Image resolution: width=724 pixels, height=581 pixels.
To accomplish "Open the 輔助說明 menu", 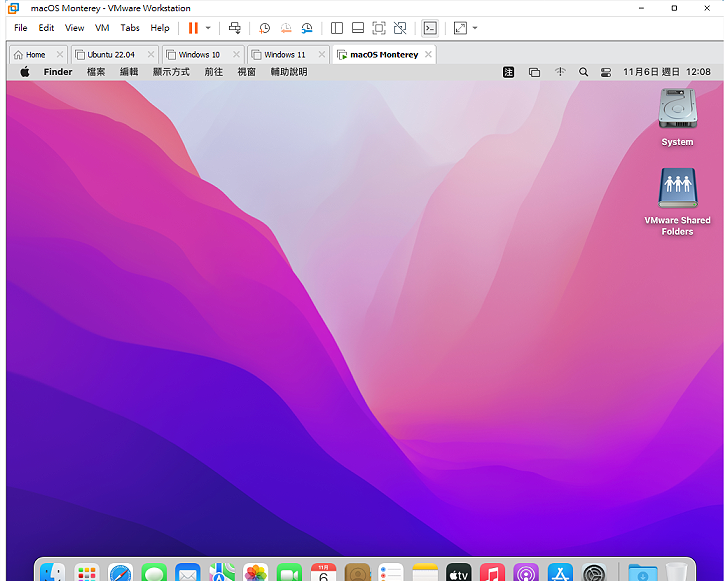I will [x=289, y=72].
